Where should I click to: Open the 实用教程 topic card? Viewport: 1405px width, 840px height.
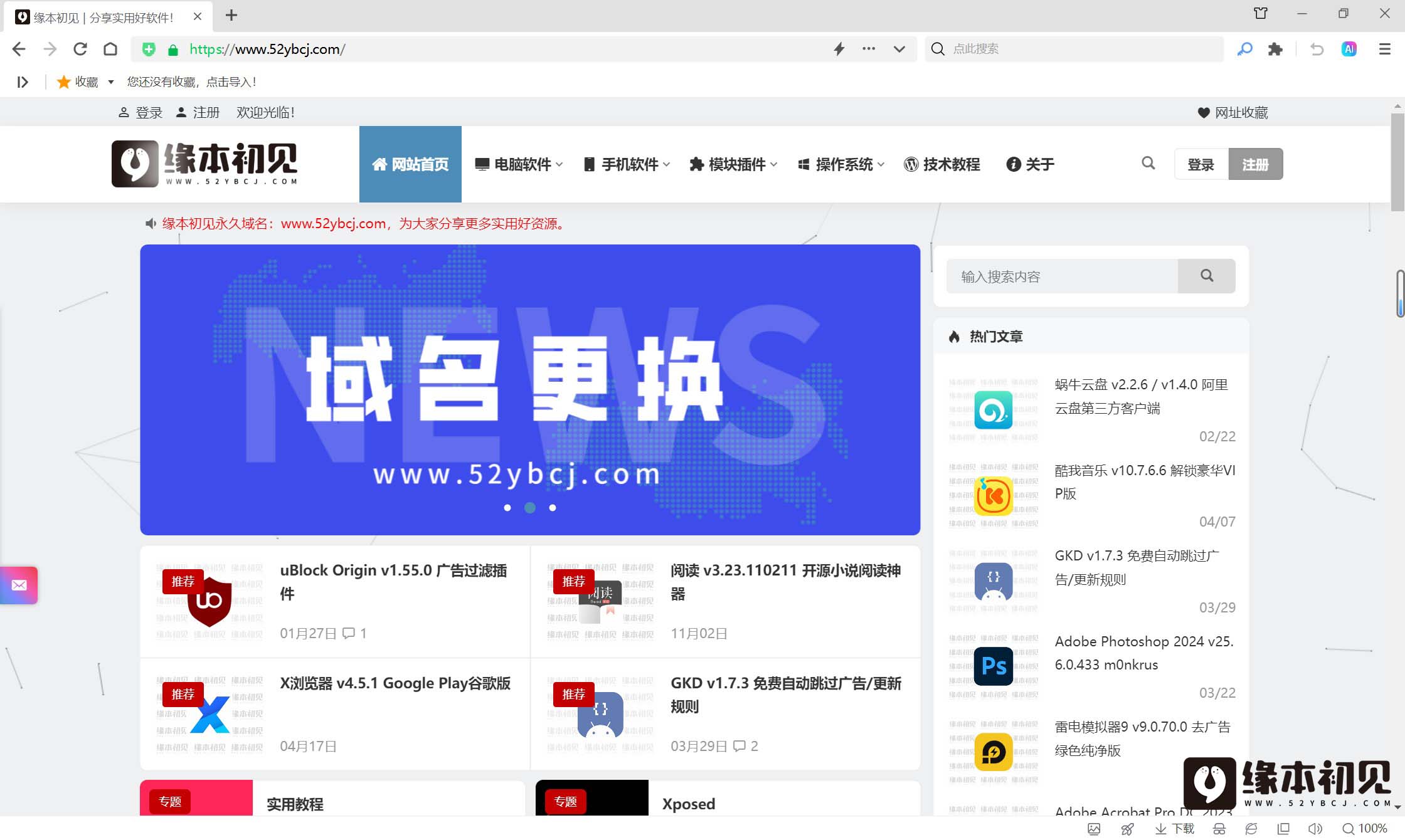tap(332, 798)
